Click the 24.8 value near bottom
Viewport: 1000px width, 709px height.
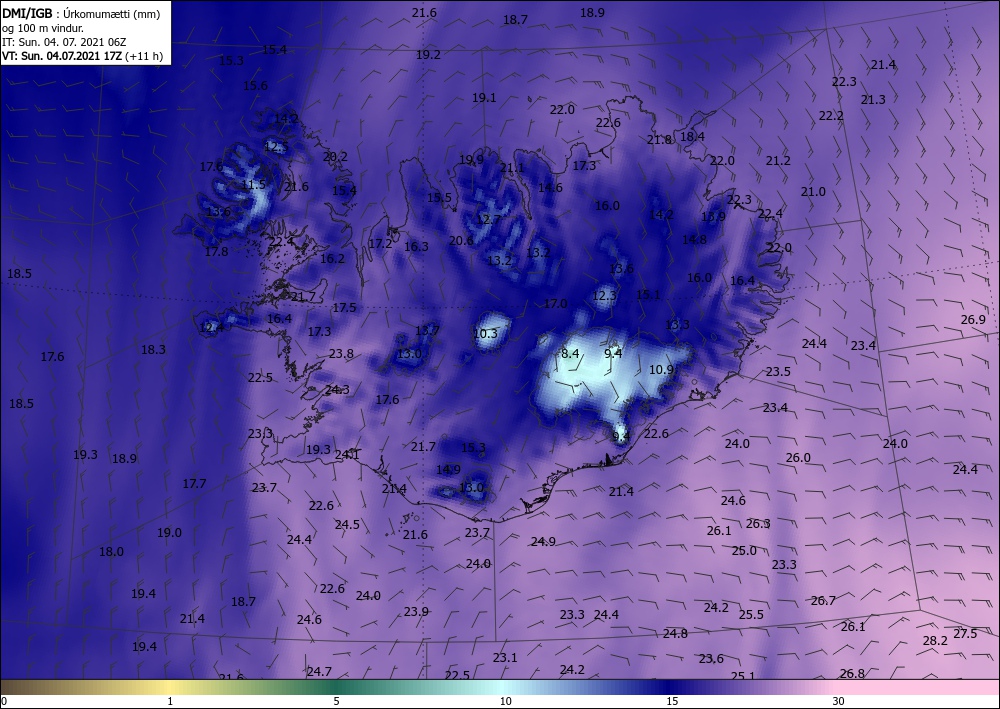point(675,633)
